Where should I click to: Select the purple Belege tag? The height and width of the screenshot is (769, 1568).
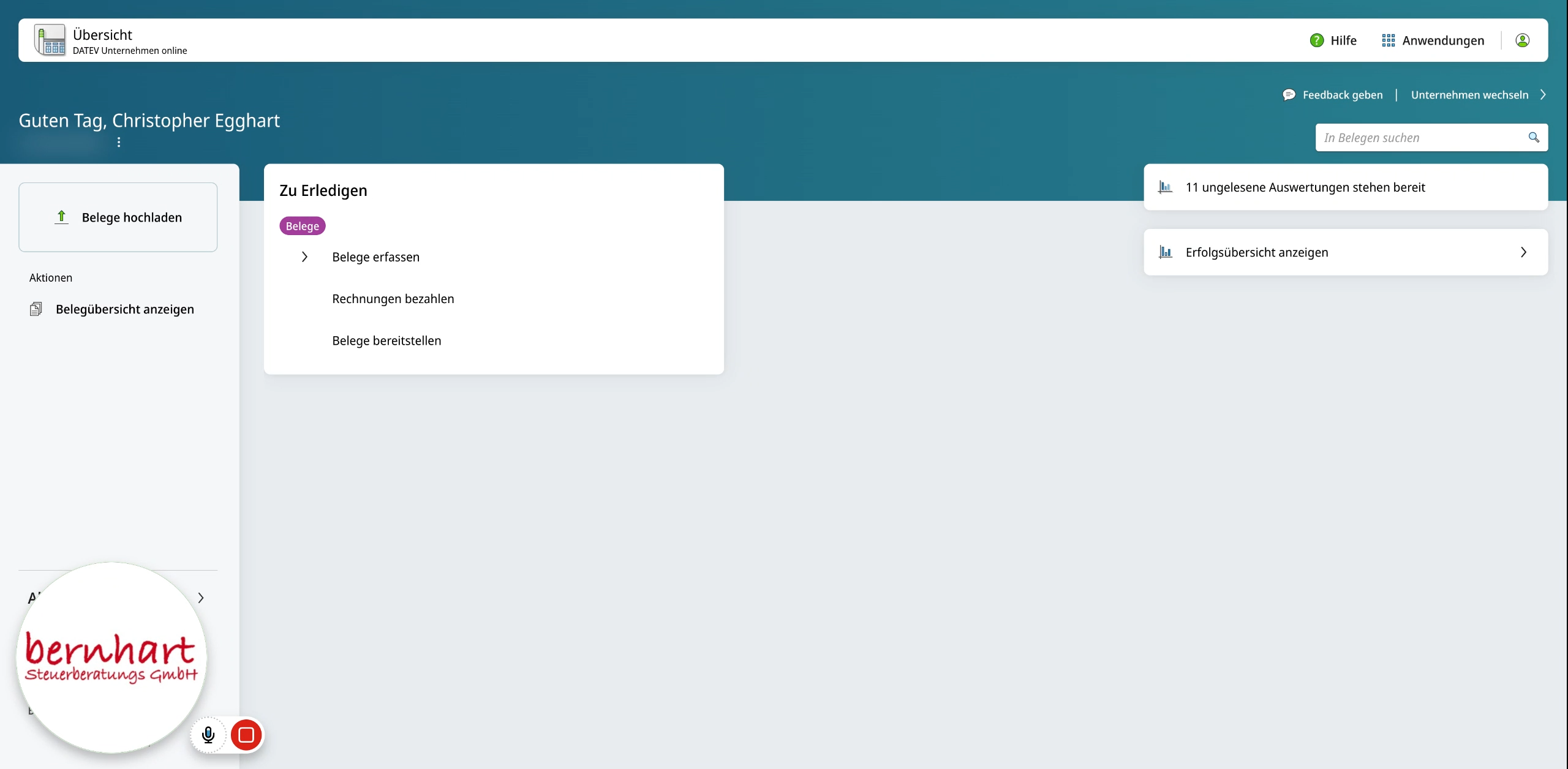[302, 226]
